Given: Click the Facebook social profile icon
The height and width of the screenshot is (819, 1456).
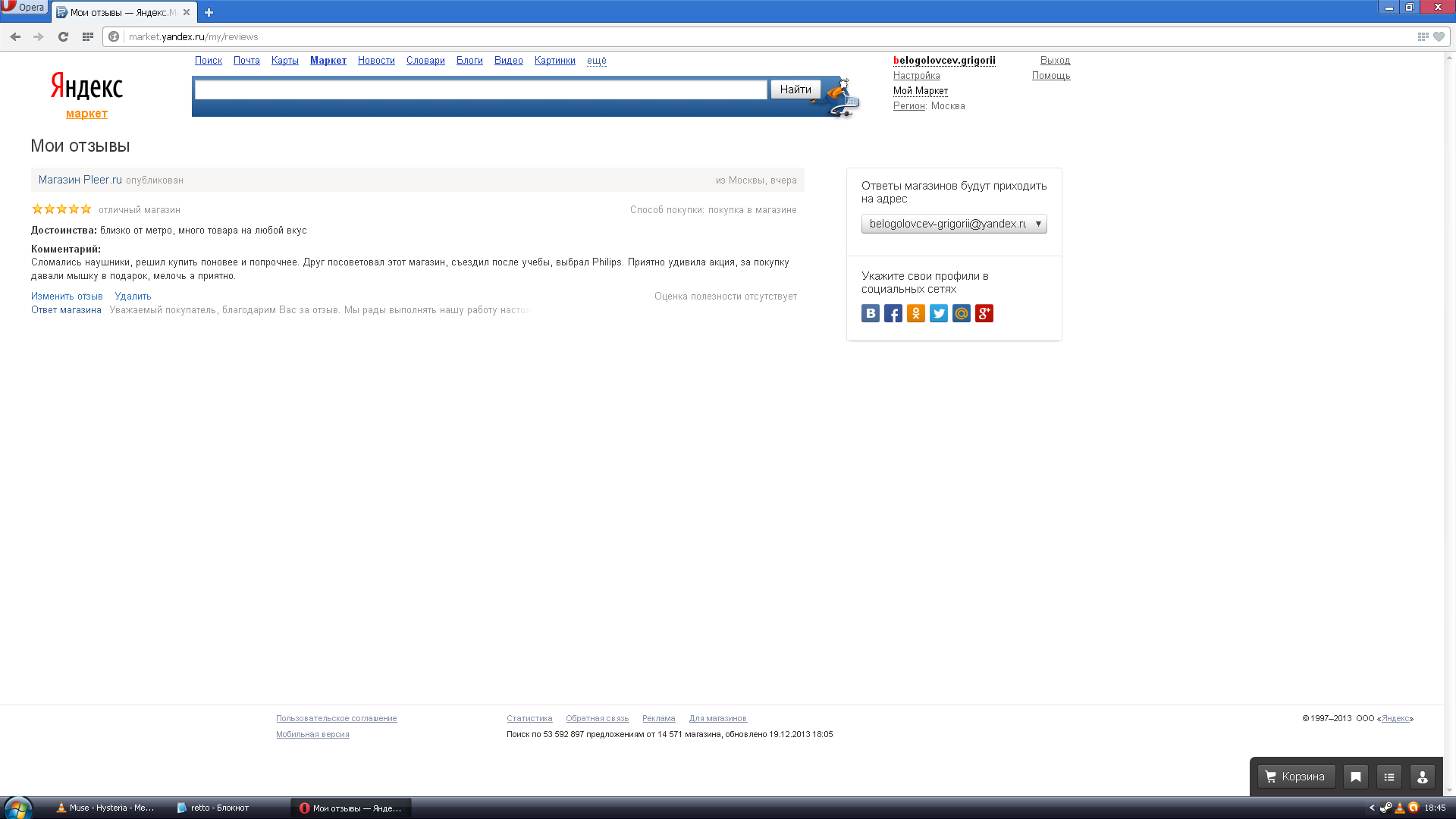Looking at the screenshot, I should pos(893,313).
